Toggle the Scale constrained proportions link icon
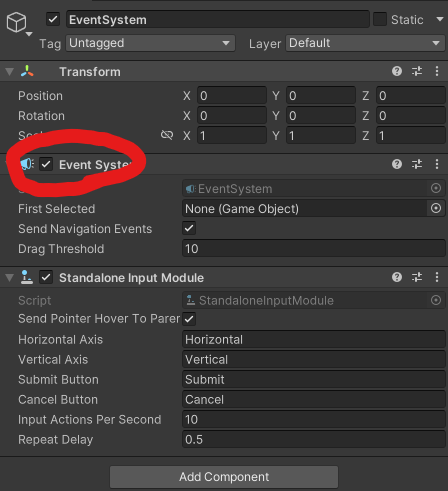This screenshot has height=491, width=448. click(167, 135)
